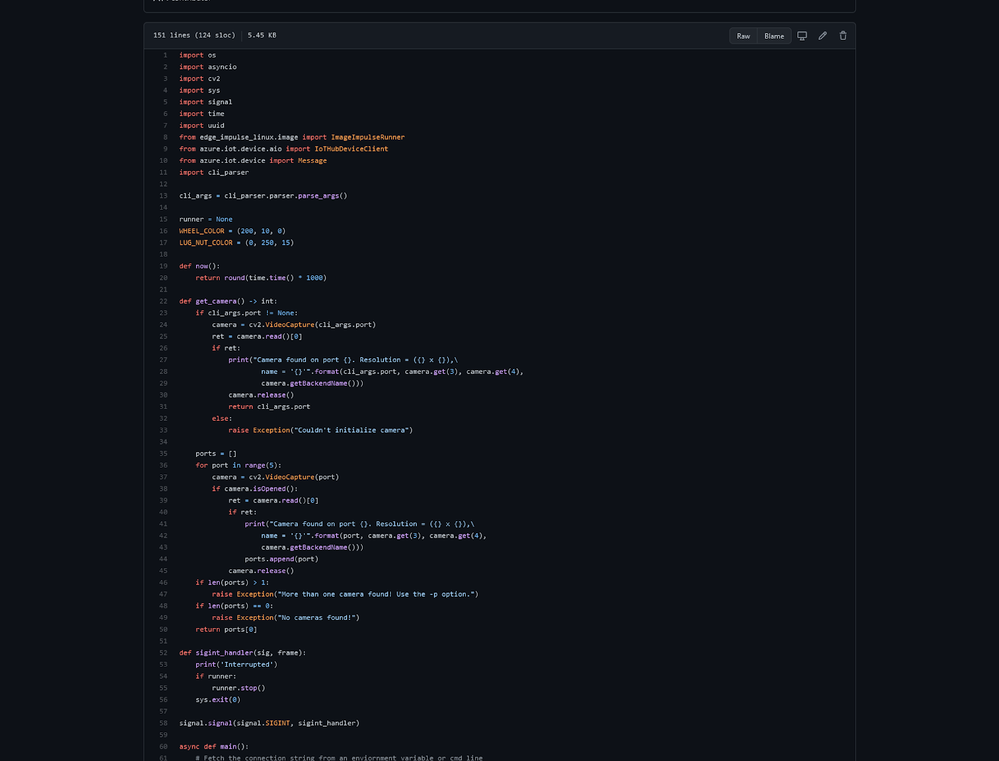Open this file in GitHub Desktop icon
The width and height of the screenshot is (999, 761).
pyautogui.click(x=802, y=36)
